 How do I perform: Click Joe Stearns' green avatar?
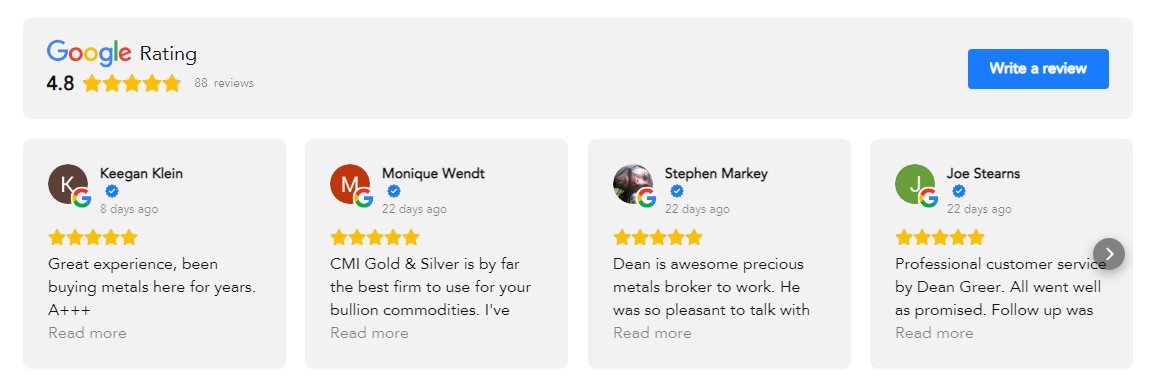coord(915,184)
